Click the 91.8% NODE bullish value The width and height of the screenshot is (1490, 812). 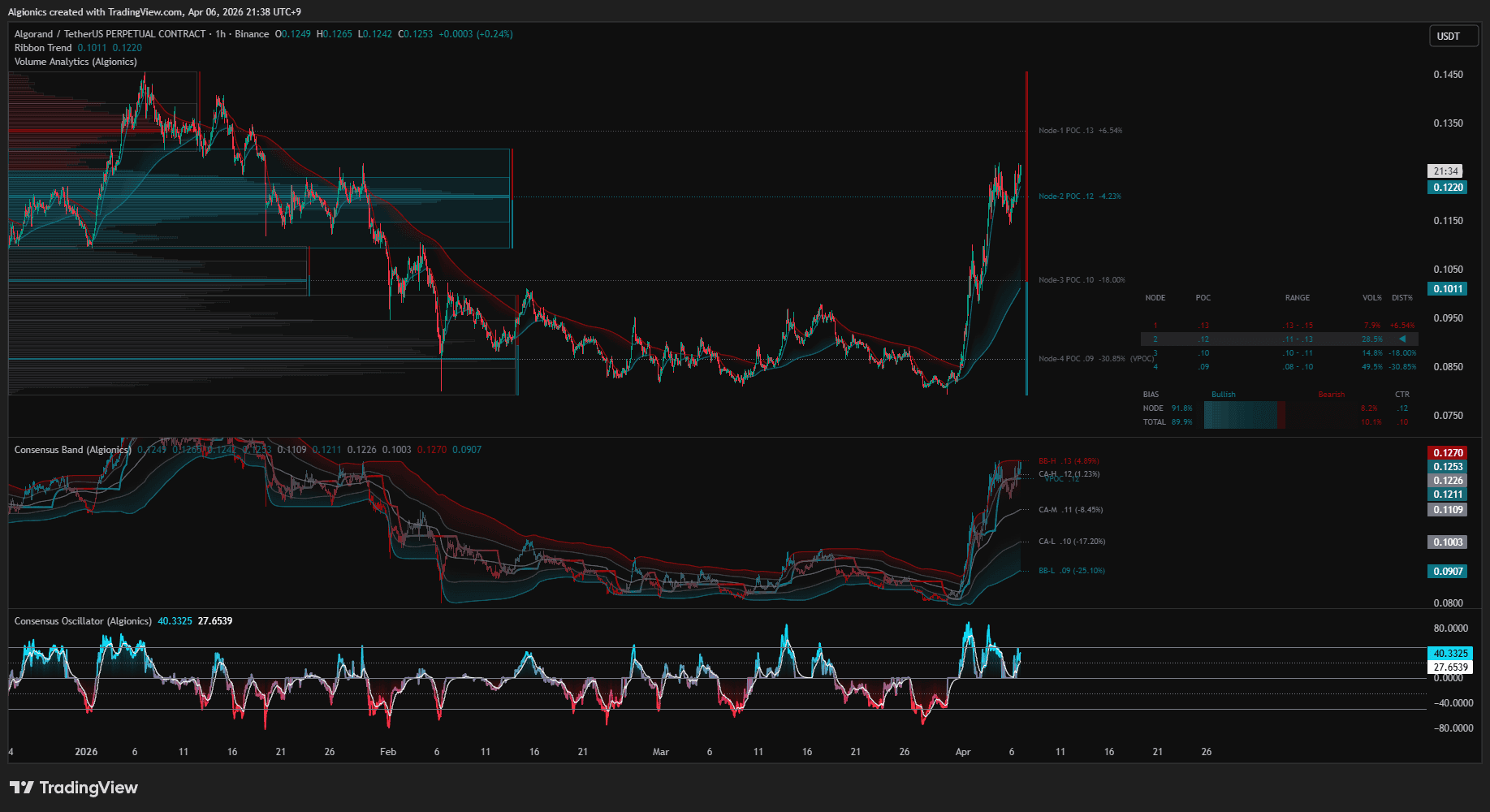pyautogui.click(x=1182, y=408)
